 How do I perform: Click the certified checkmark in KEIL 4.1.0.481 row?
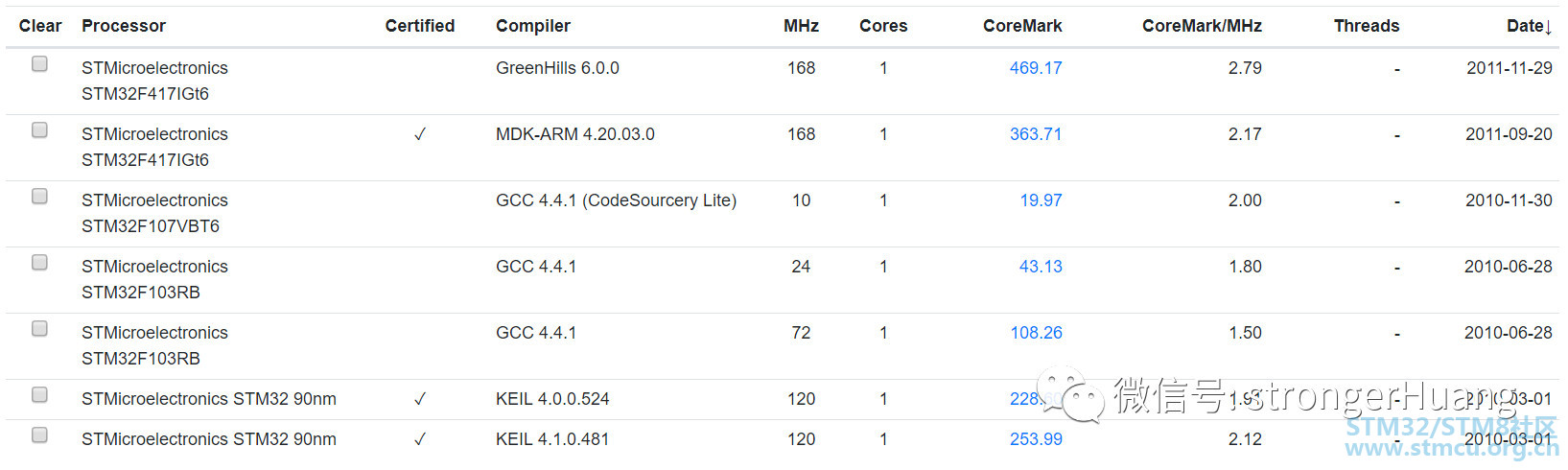coord(420,439)
